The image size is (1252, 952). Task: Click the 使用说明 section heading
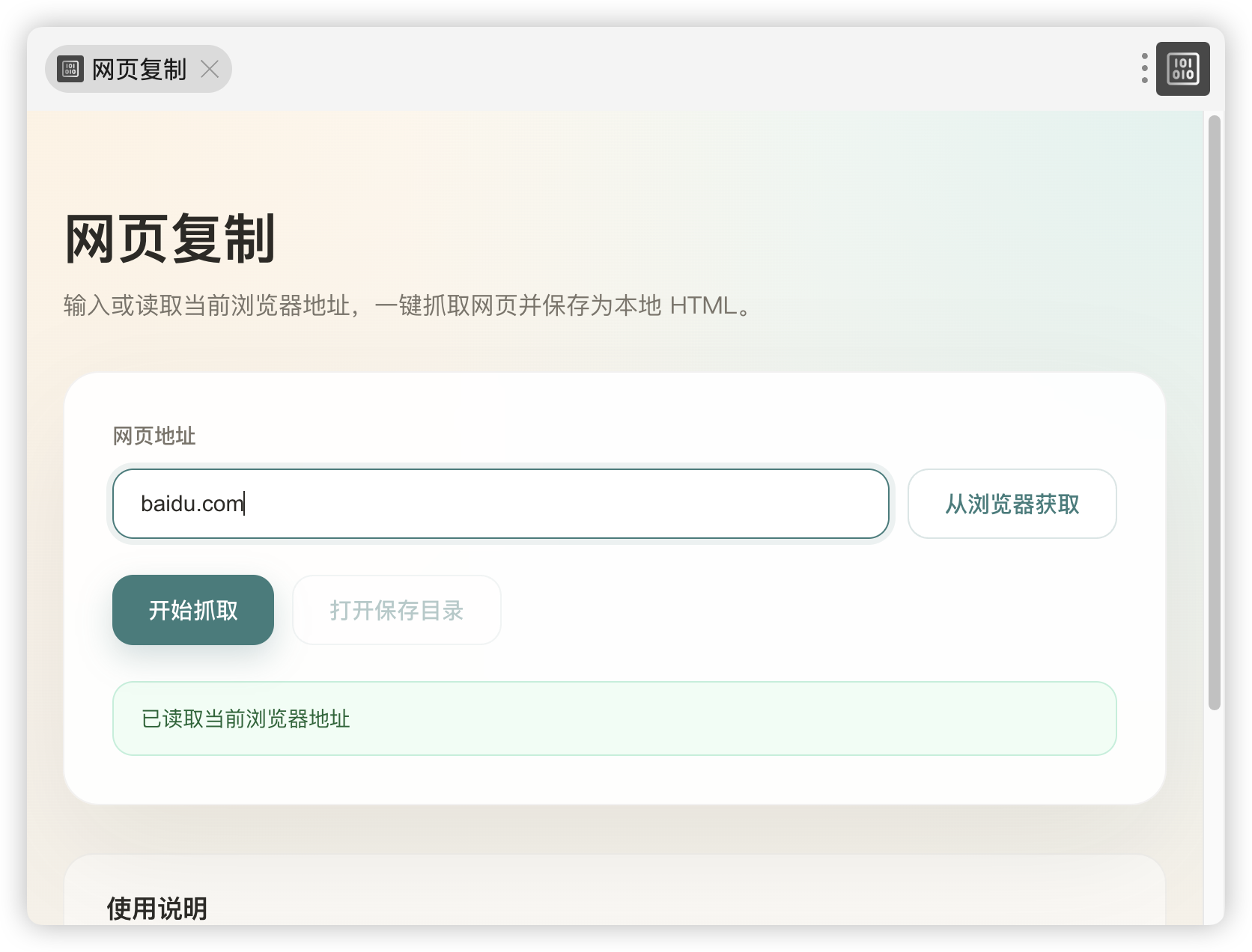pos(156,908)
